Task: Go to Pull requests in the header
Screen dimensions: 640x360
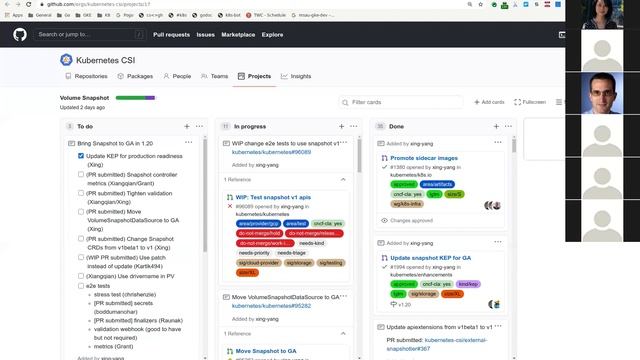Action: [171, 35]
